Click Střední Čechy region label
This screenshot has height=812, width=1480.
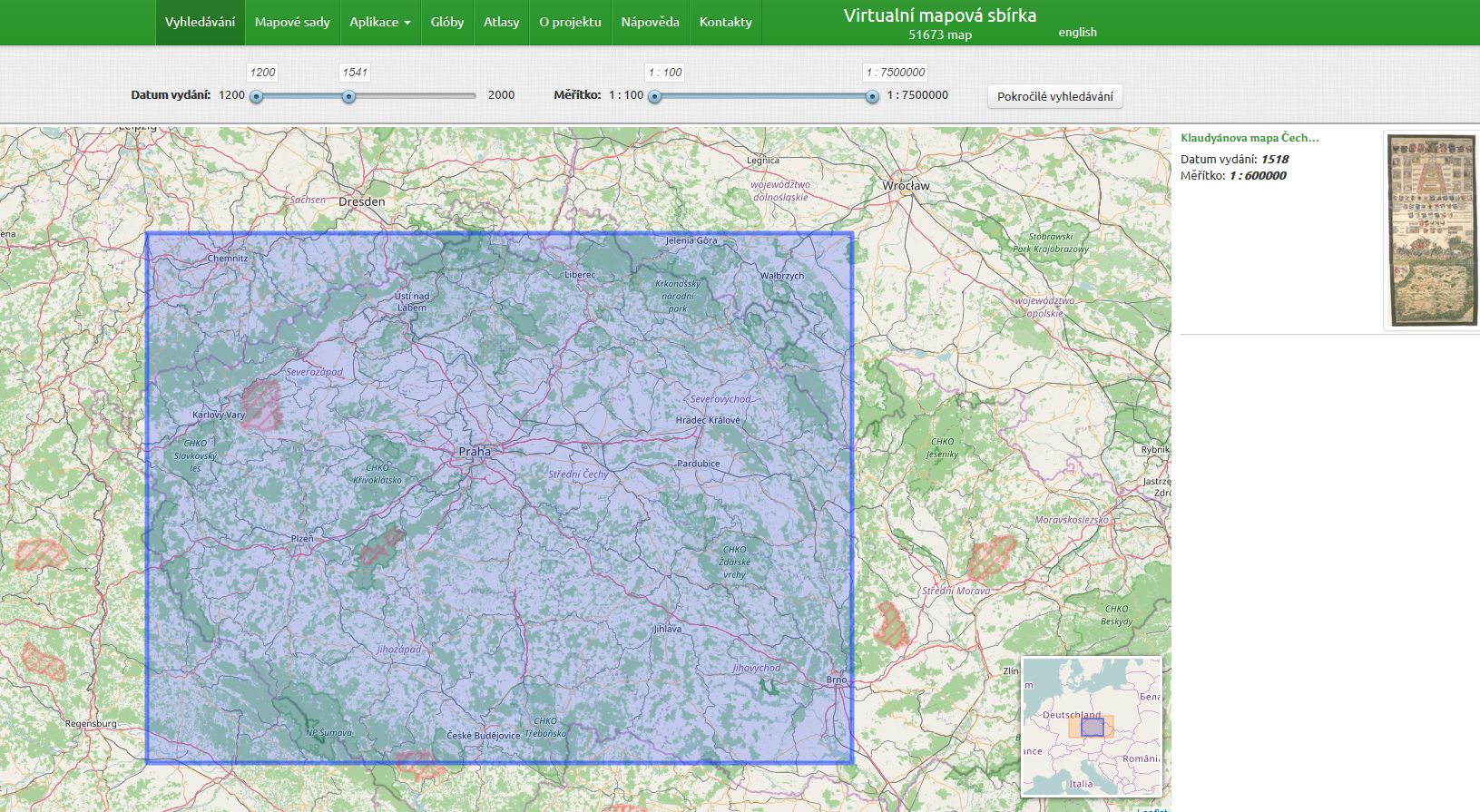pos(578,474)
